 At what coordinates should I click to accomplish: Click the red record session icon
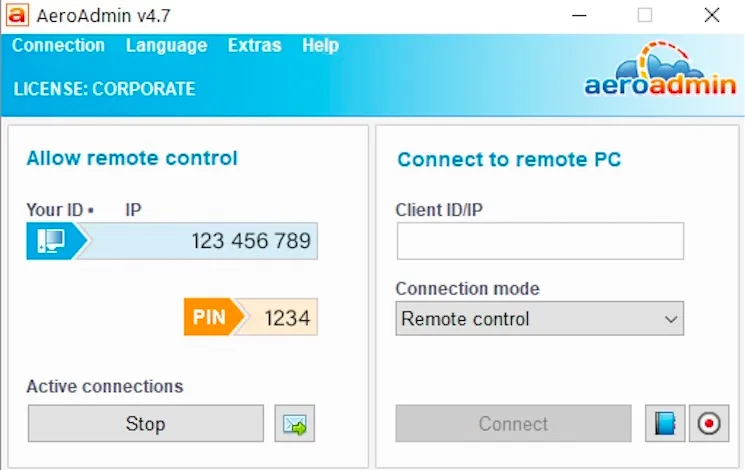[x=709, y=423]
